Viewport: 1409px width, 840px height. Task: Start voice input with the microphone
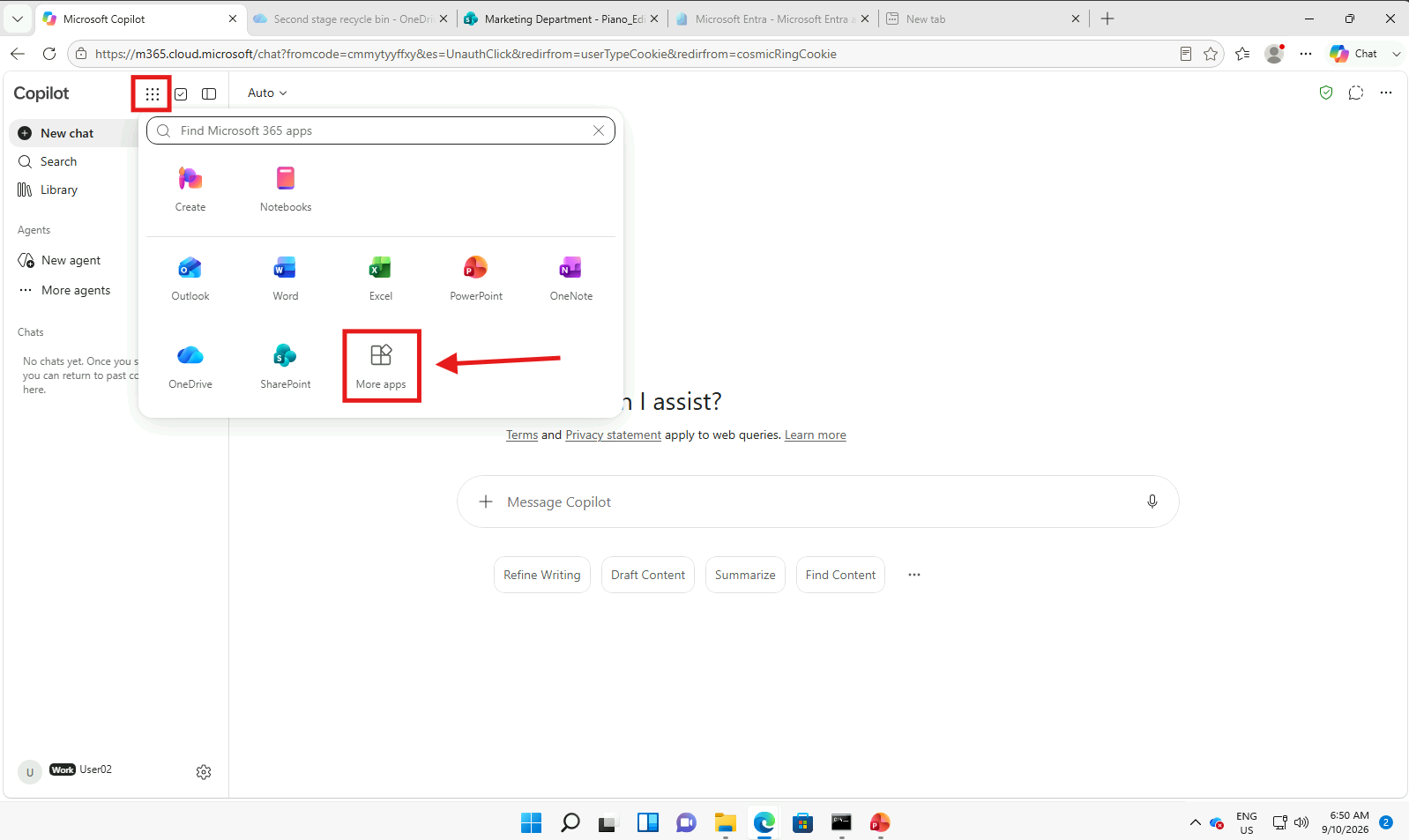[x=1152, y=502]
